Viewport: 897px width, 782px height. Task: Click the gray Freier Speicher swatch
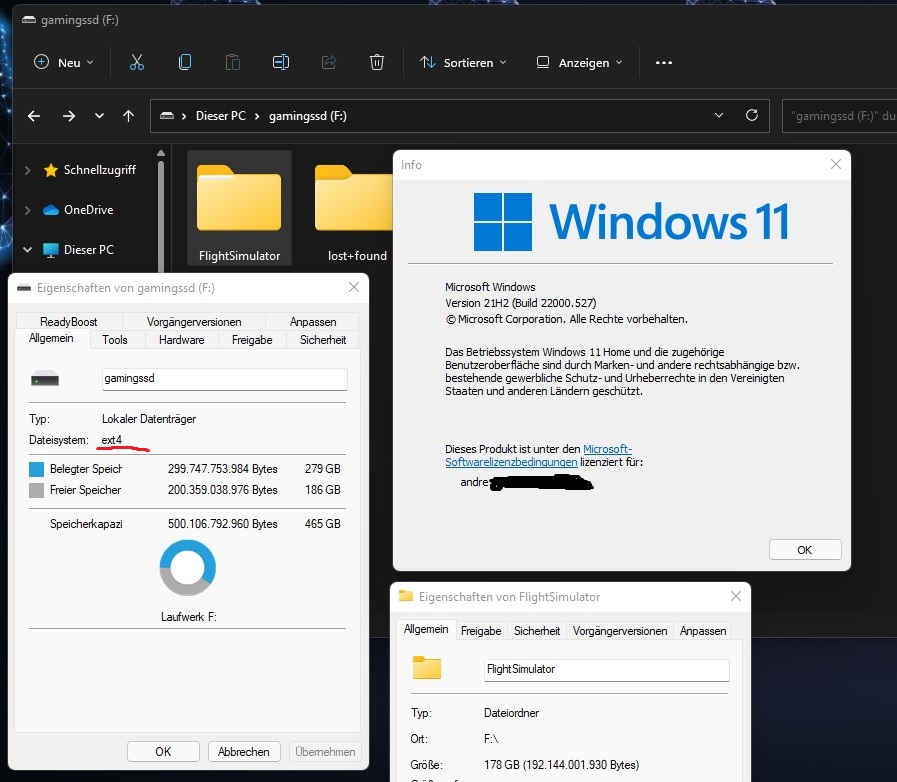click(x=37, y=490)
